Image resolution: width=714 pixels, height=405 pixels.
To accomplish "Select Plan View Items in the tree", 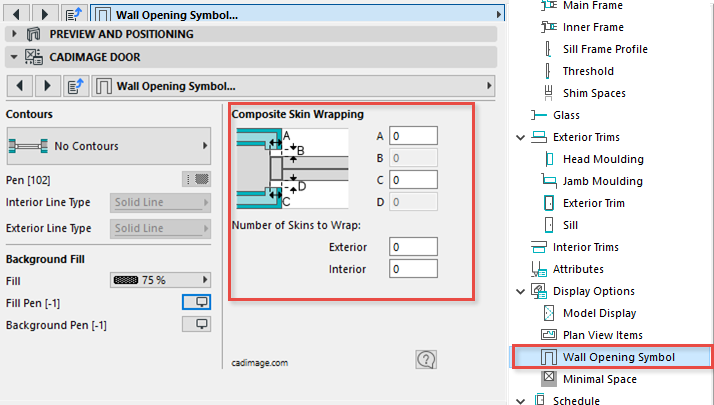I will point(603,335).
